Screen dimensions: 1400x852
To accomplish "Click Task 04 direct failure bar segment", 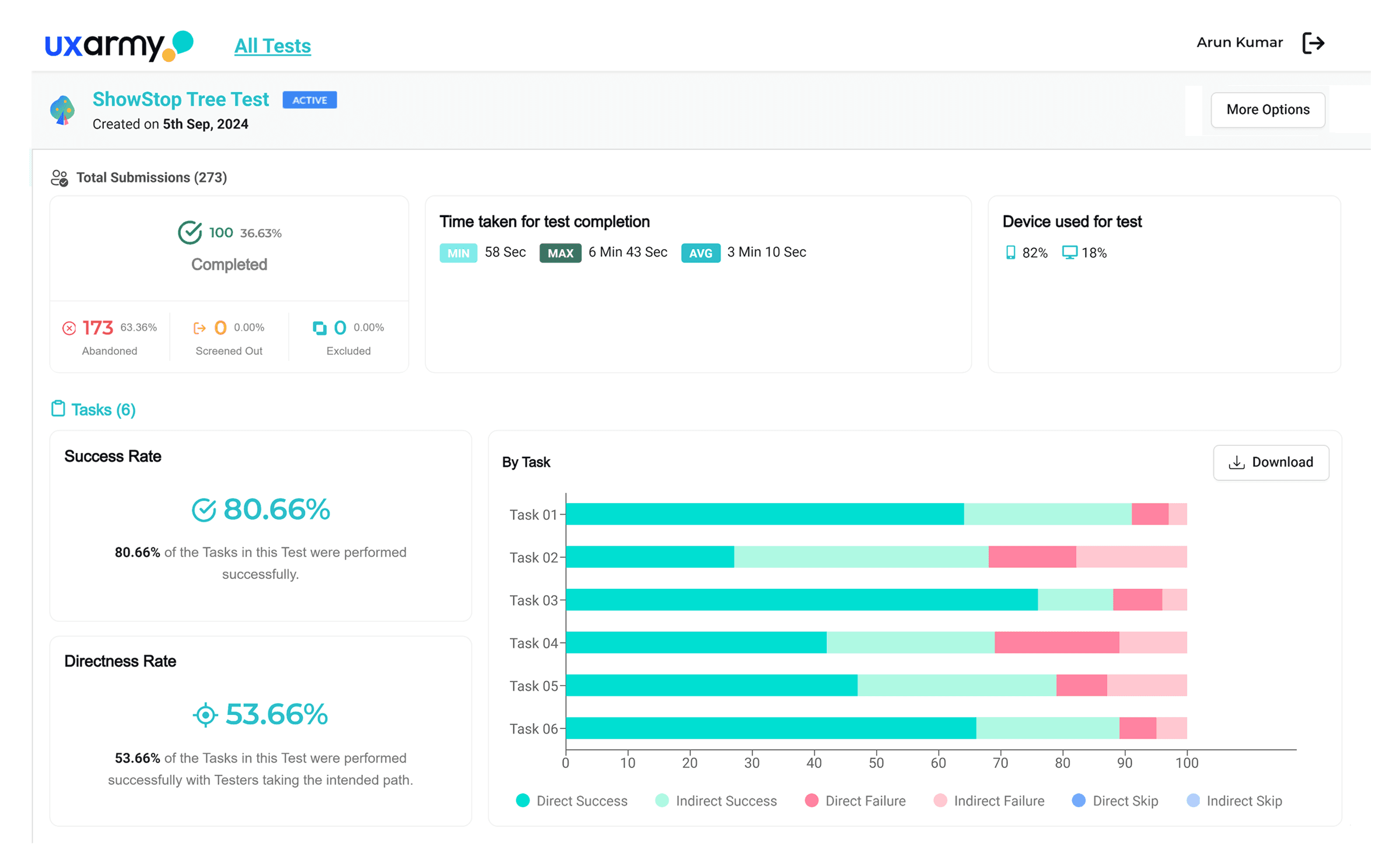I will [x=1056, y=643].
